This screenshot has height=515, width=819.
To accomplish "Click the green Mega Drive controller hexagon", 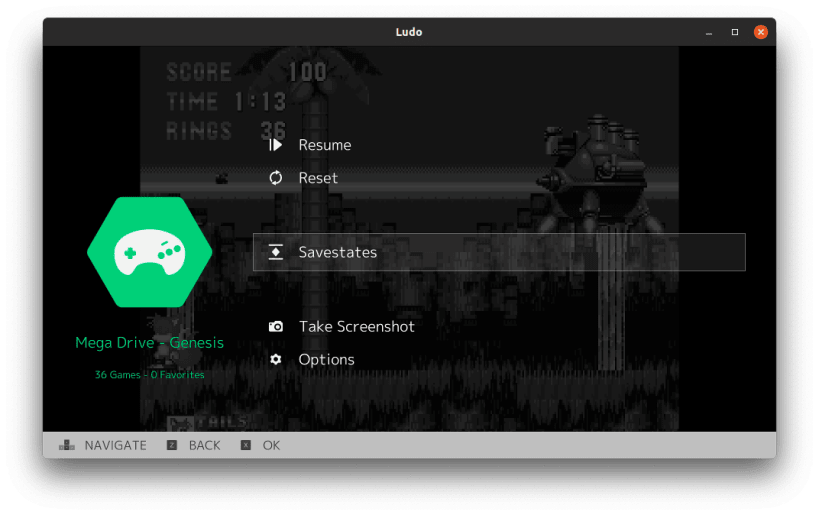I will pyautogui.click(x=149, y=252).
